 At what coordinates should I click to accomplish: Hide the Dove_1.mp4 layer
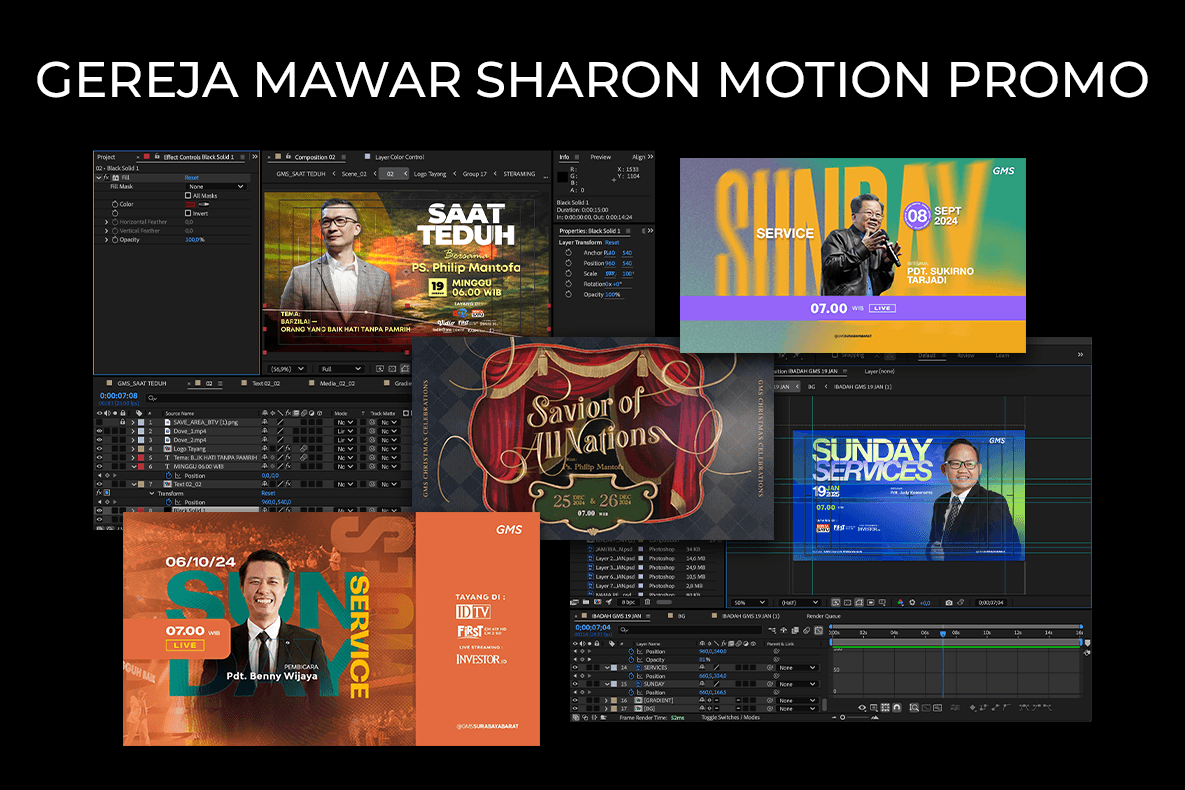(x=99, y=431)
